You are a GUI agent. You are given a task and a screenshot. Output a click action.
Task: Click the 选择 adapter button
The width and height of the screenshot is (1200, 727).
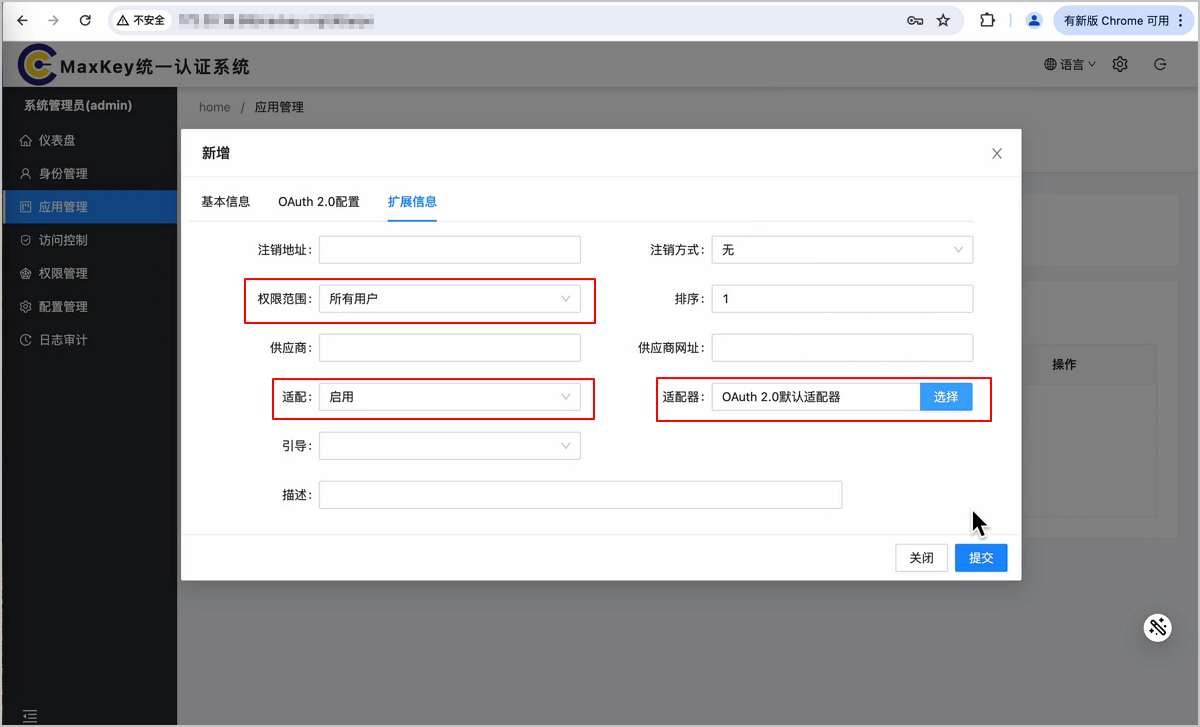tap(946, 396)
